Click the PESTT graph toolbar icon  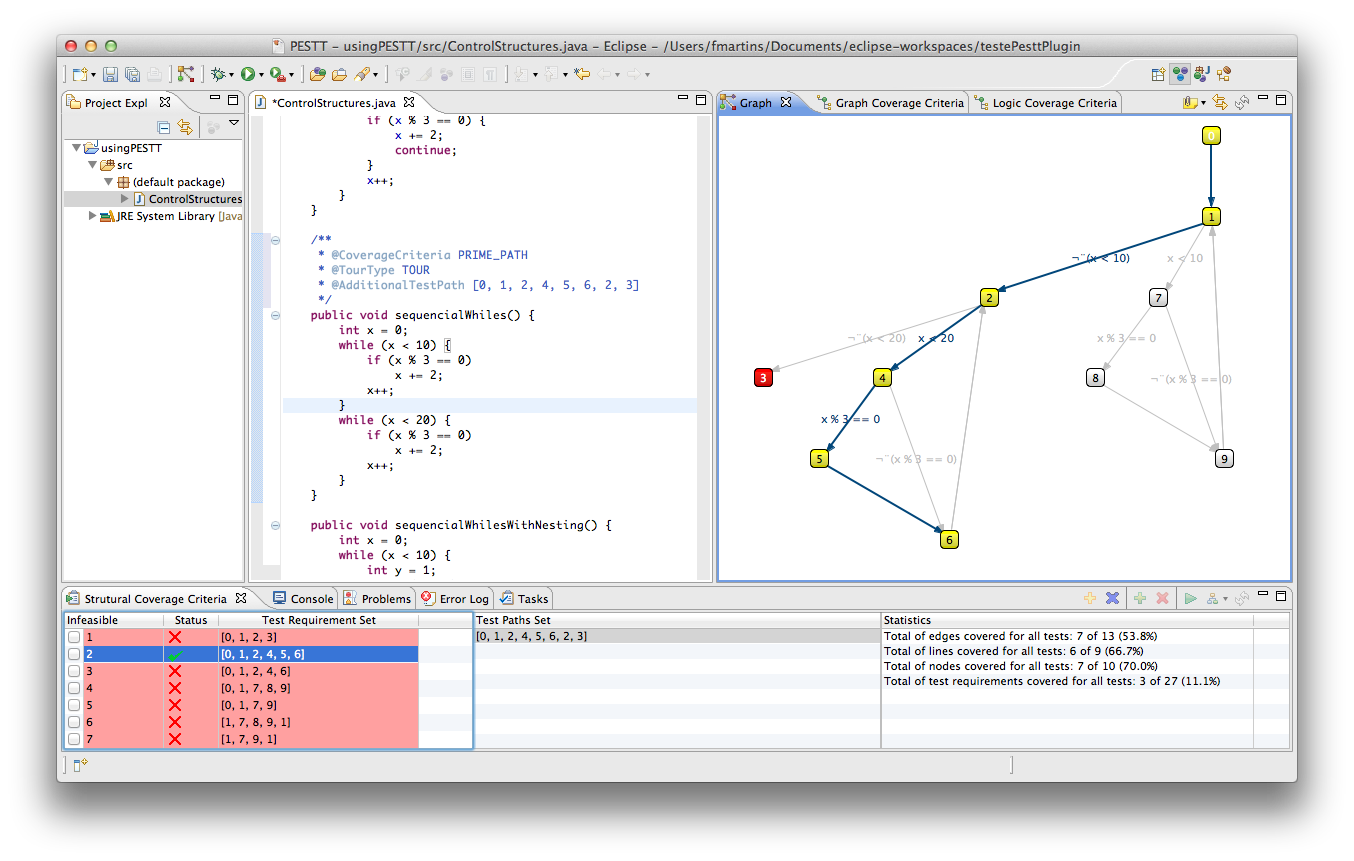tap(186, 74)
